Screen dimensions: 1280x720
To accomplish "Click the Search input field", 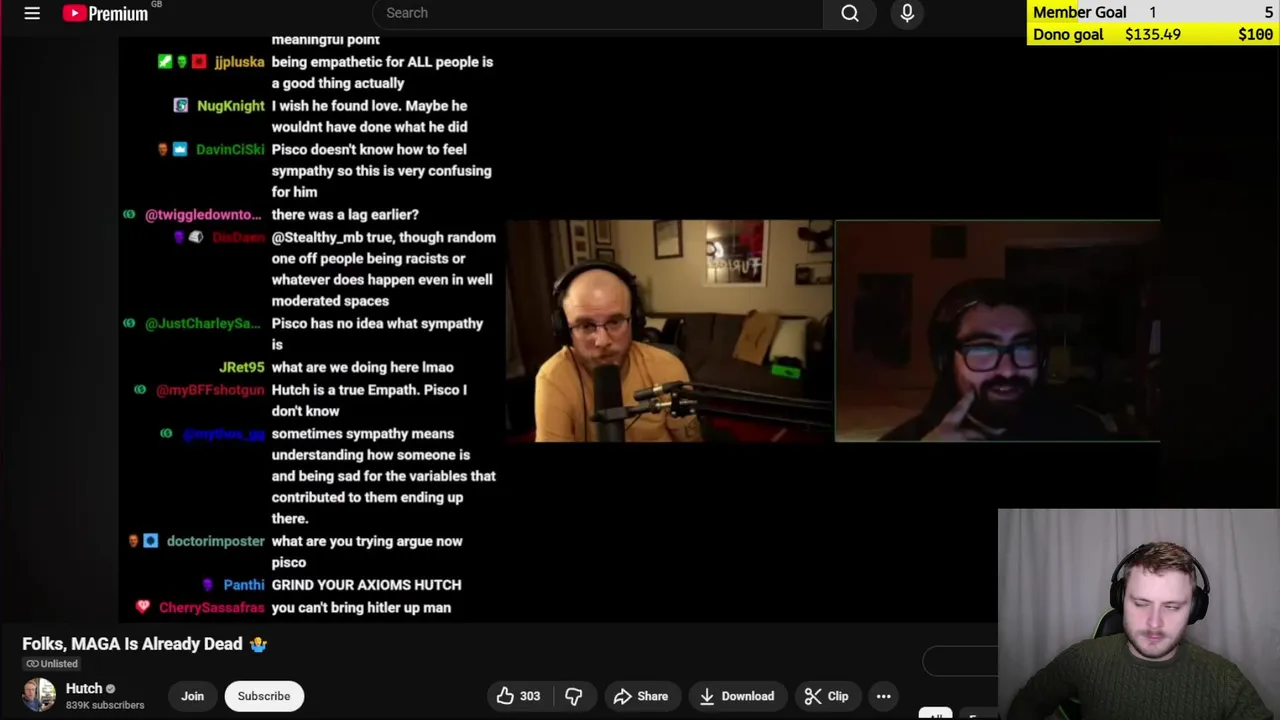I will [x=598, y=13].
